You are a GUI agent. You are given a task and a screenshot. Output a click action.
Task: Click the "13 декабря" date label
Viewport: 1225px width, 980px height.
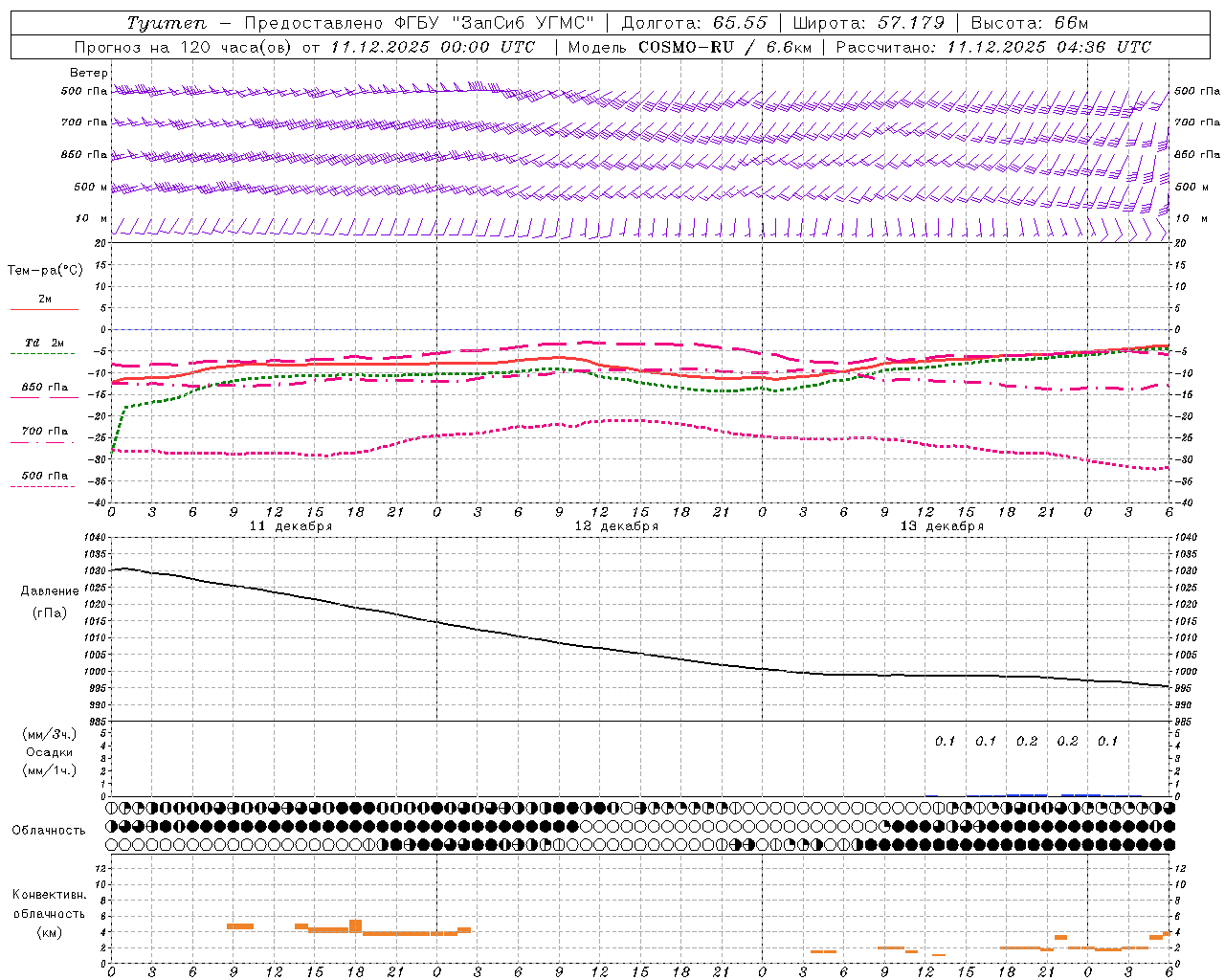pyautogui.click(x=942, y=526)
